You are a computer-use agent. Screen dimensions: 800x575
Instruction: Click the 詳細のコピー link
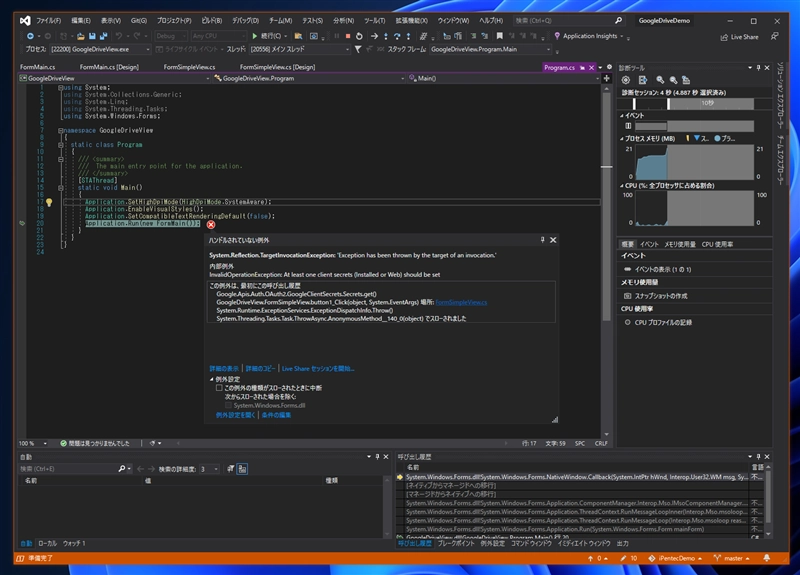[260, 369]
